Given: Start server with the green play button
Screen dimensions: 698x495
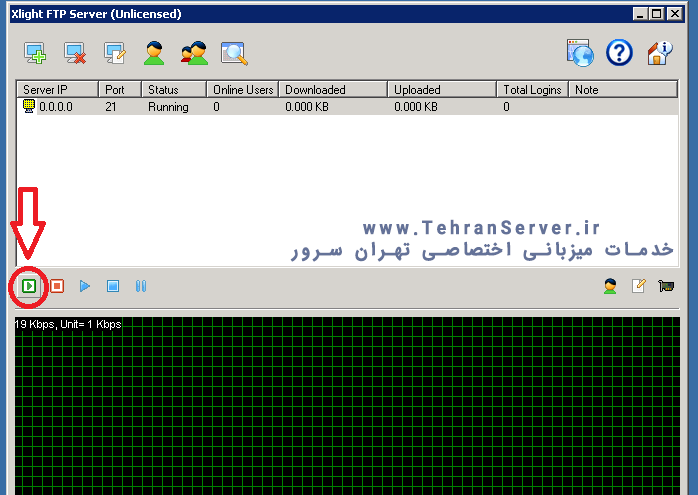Looking at the screenshot, I should (30, 286).
